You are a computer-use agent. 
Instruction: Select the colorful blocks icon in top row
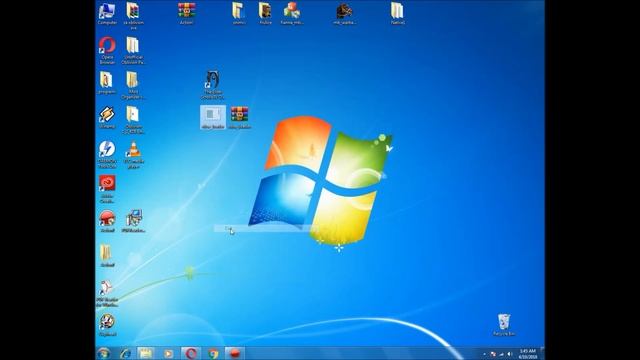point(292,14)
